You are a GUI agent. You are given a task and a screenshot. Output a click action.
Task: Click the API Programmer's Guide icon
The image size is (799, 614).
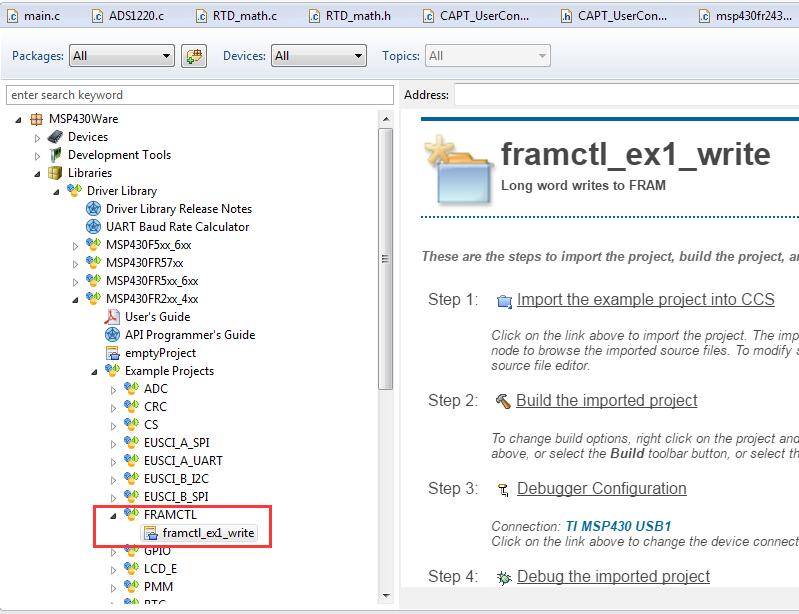tap(112, 334)
